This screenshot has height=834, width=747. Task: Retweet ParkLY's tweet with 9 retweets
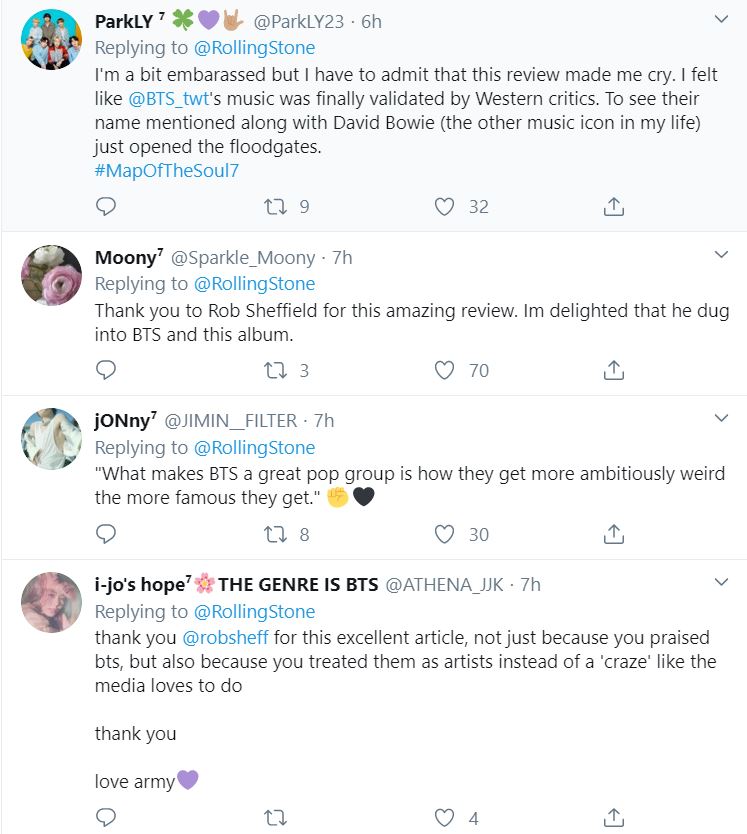[x=275, y=207]
